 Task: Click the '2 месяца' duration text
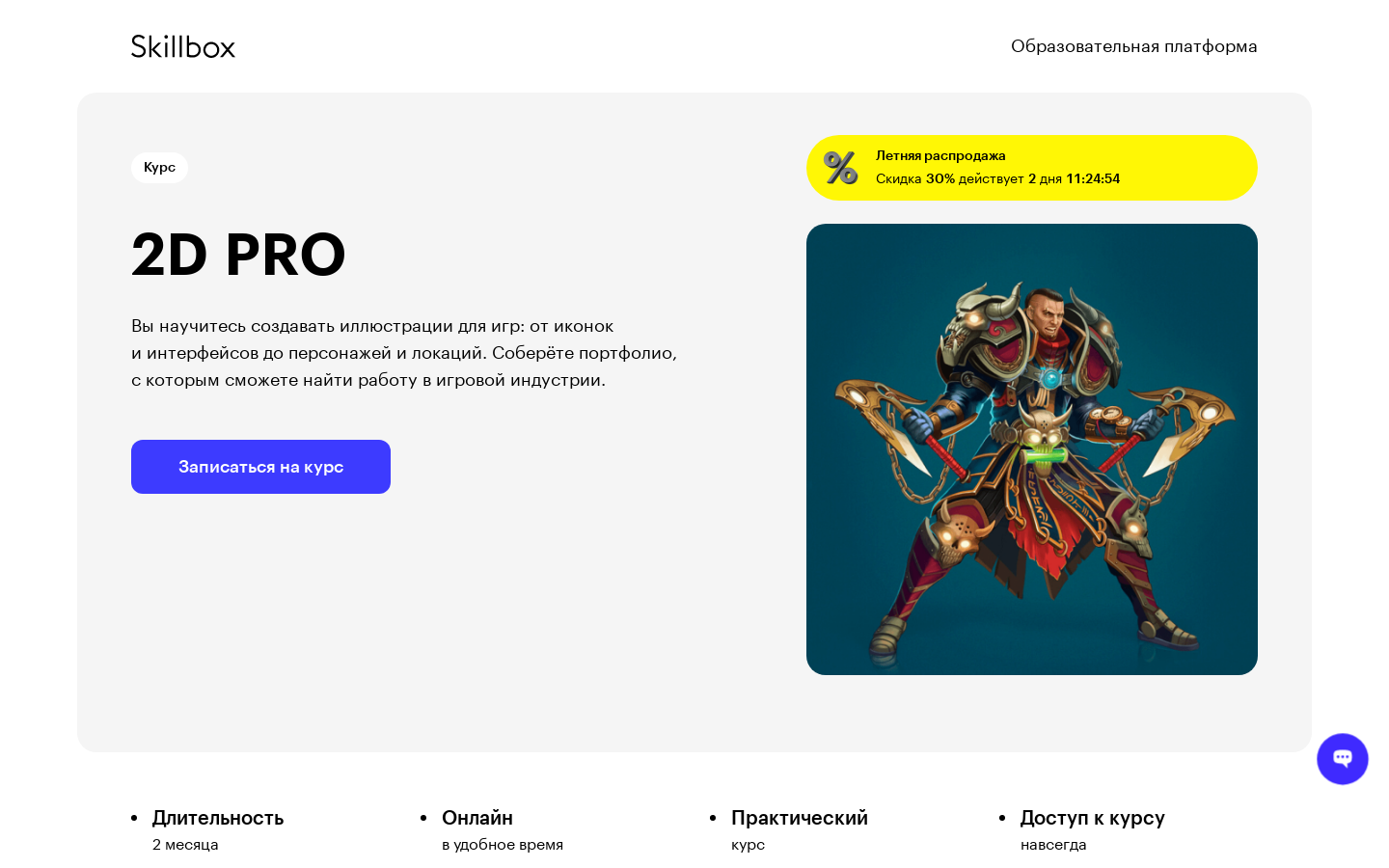point(185,845)
